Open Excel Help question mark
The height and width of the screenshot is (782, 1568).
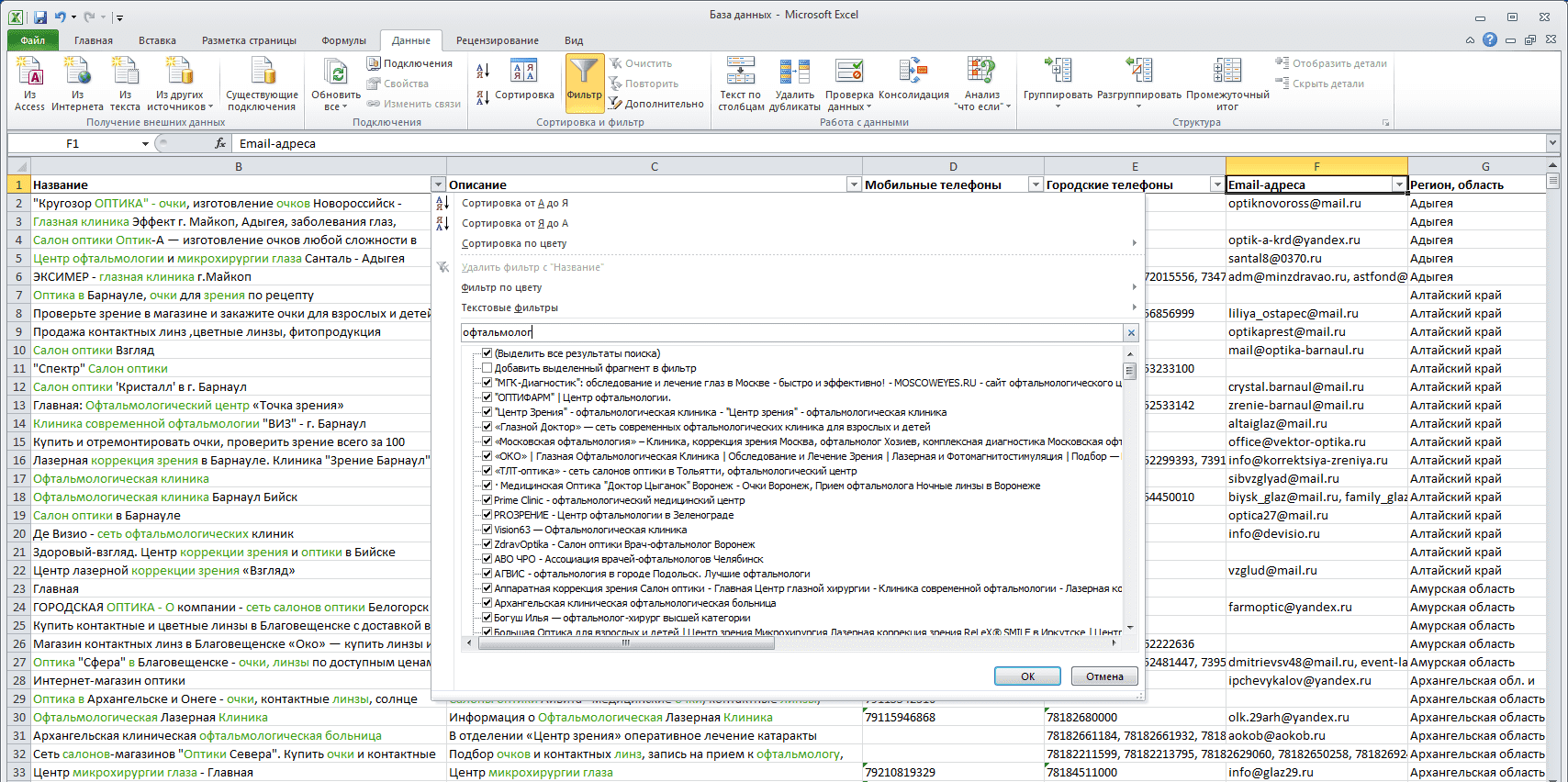pos(1490,39)
